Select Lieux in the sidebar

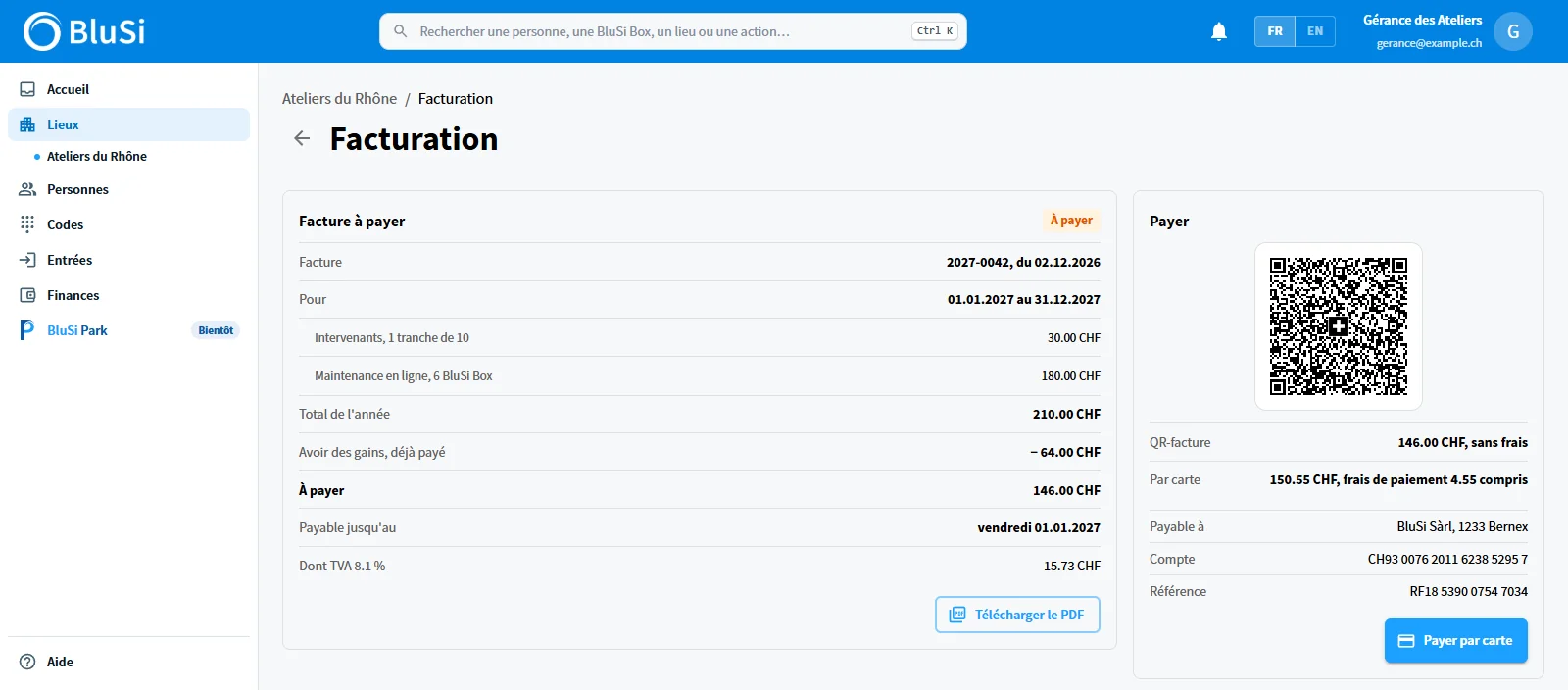128,124
